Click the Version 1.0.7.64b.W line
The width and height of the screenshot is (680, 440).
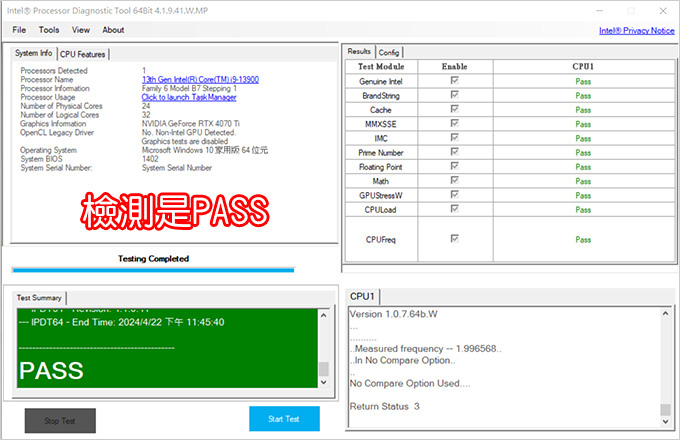394,314
